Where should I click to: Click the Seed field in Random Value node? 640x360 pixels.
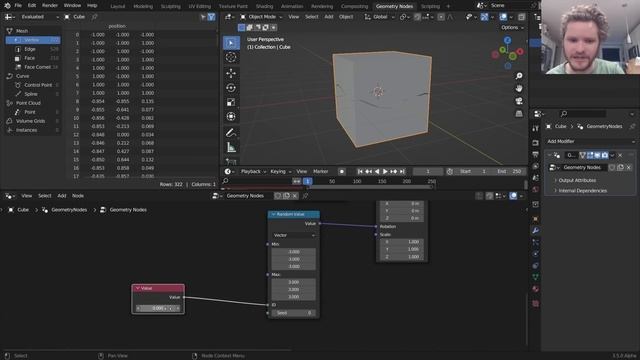(x=293, y=313)
